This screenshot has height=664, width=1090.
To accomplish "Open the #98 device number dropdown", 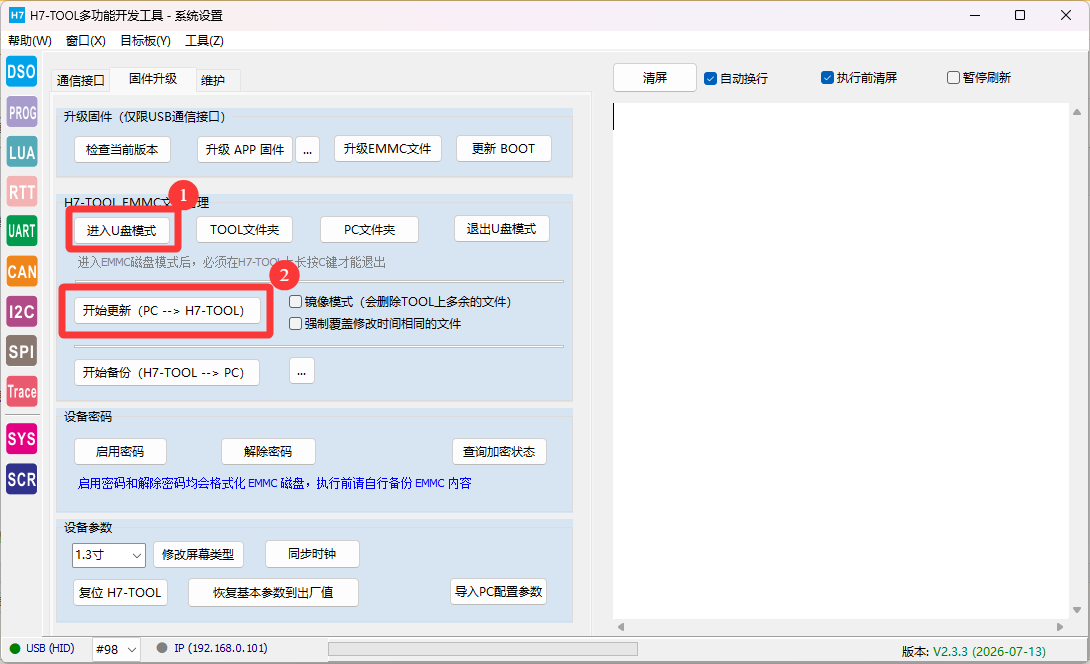I will point(116,649).
